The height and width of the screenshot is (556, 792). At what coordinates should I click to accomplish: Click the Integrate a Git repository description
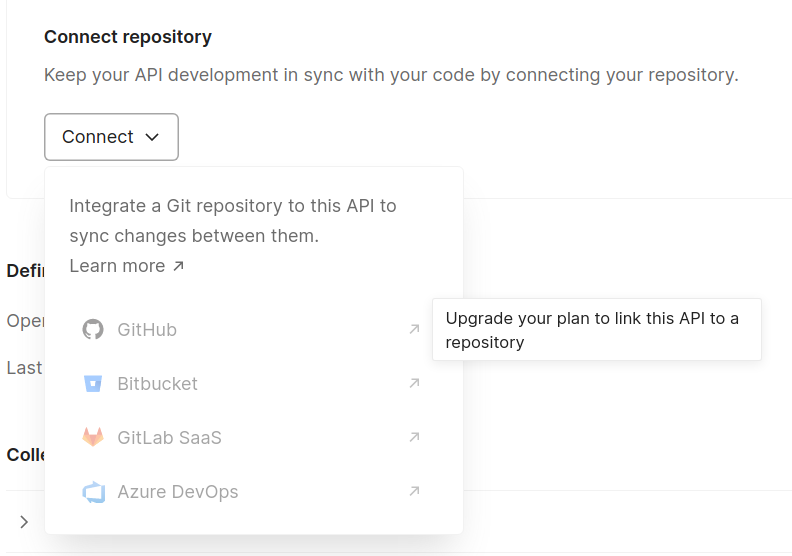click(233, 221)
